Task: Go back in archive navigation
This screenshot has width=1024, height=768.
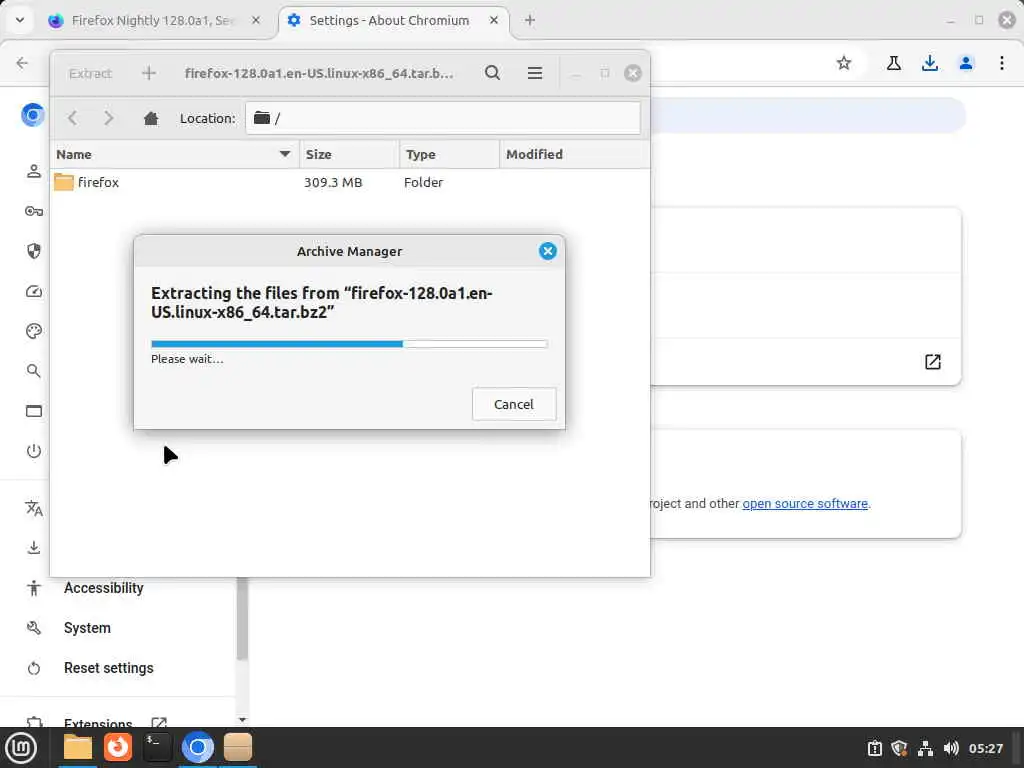Action: coord(72,118)
